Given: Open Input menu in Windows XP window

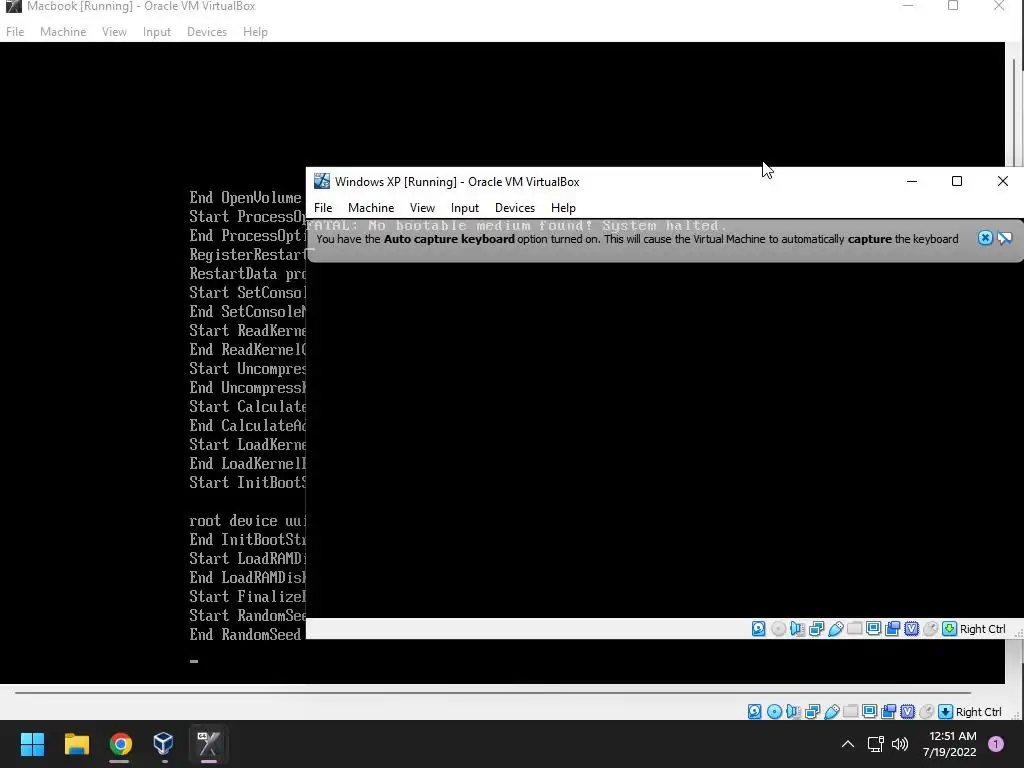Looking at the screenshot, I should [465, 208].
